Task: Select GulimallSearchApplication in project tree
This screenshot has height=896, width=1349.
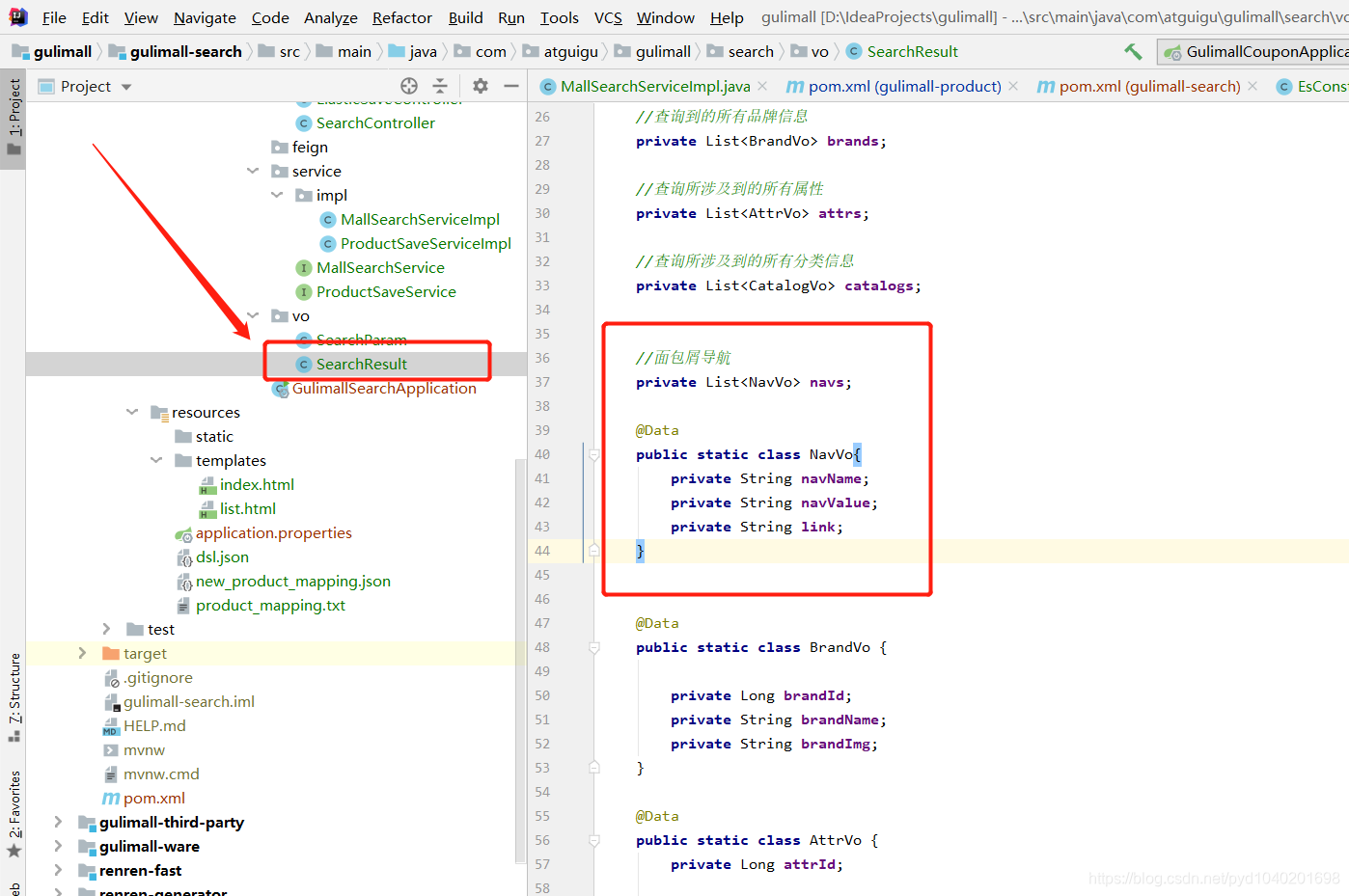Action: click(384, 388)
